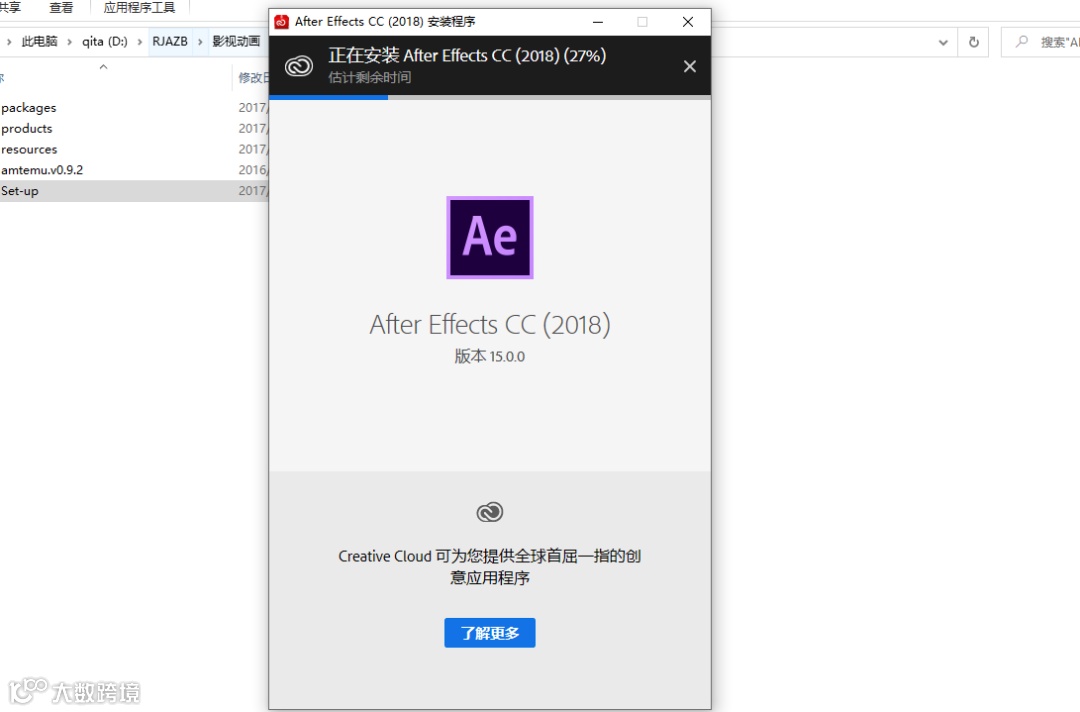The height and width of the screenshot is (712, 1080).
Task: Expand the chevron after 此电脑 breadcrumb
Action: pos(70,42)
